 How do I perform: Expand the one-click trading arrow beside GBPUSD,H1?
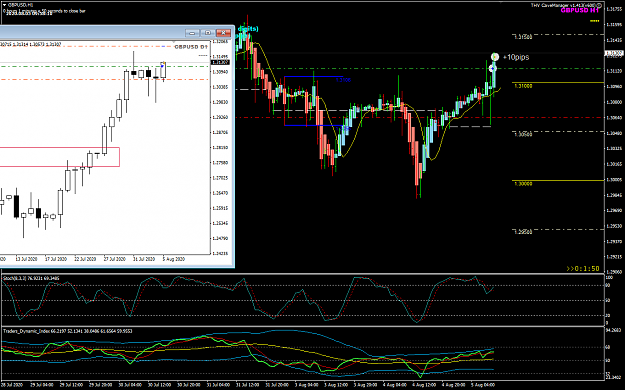point(4,4)
